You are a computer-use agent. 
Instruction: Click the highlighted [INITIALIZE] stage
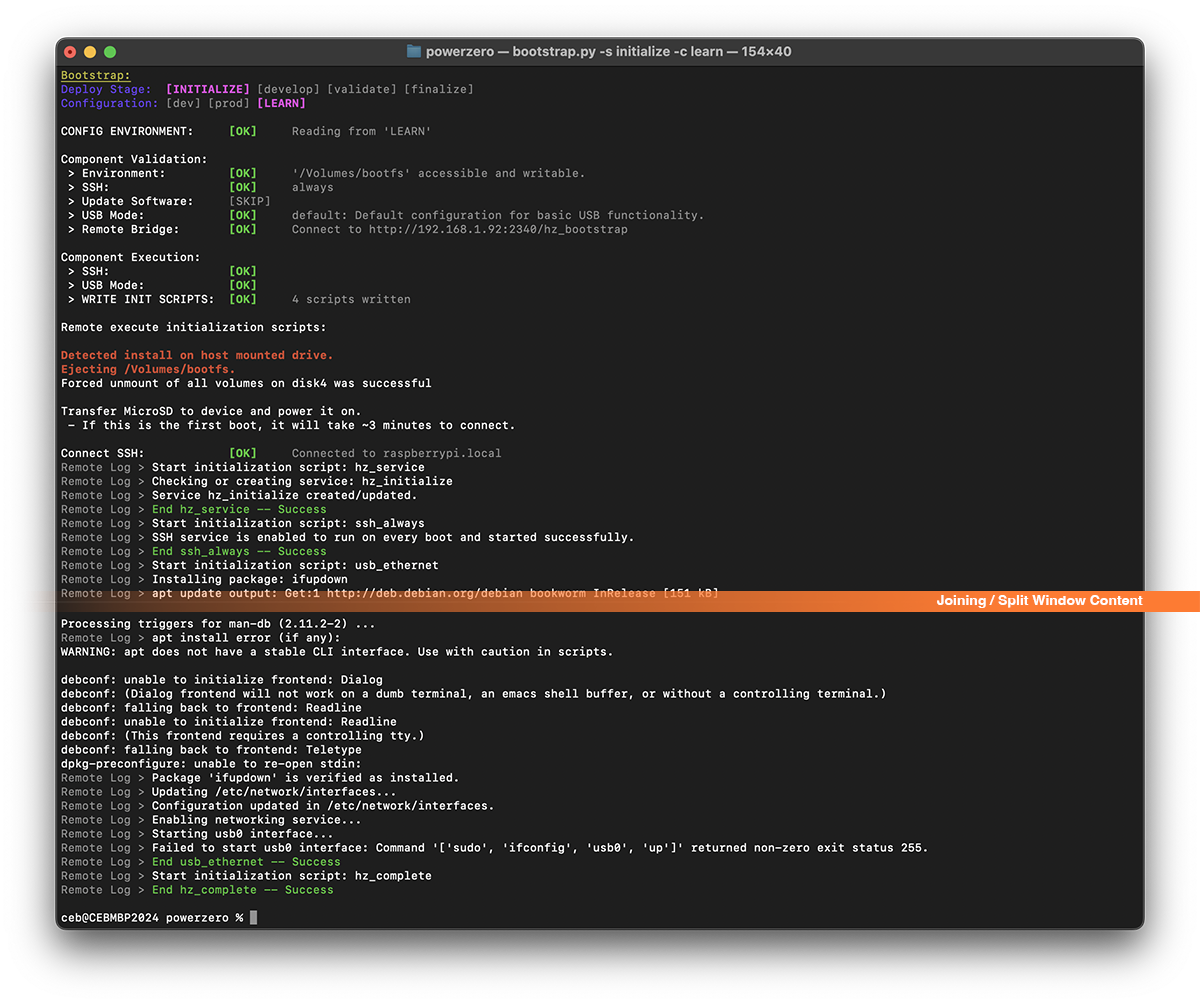pos(208,89)
